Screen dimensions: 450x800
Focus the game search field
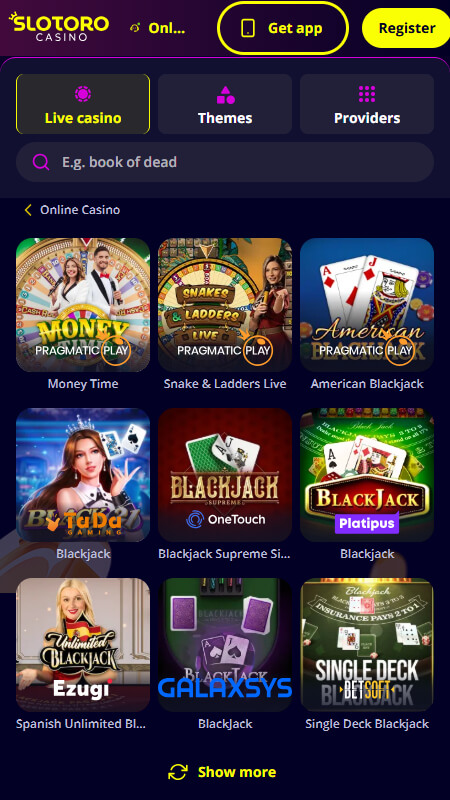[225, 162]
